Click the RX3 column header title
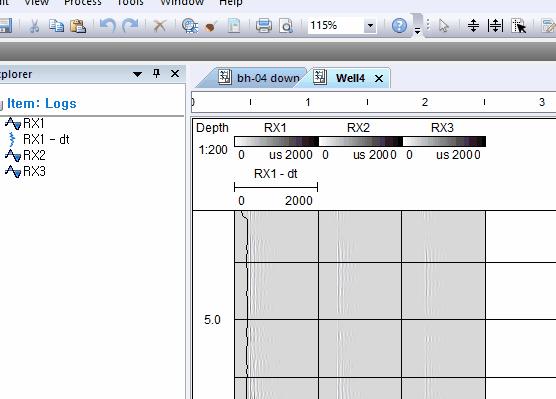 click(x=442, y=128)
